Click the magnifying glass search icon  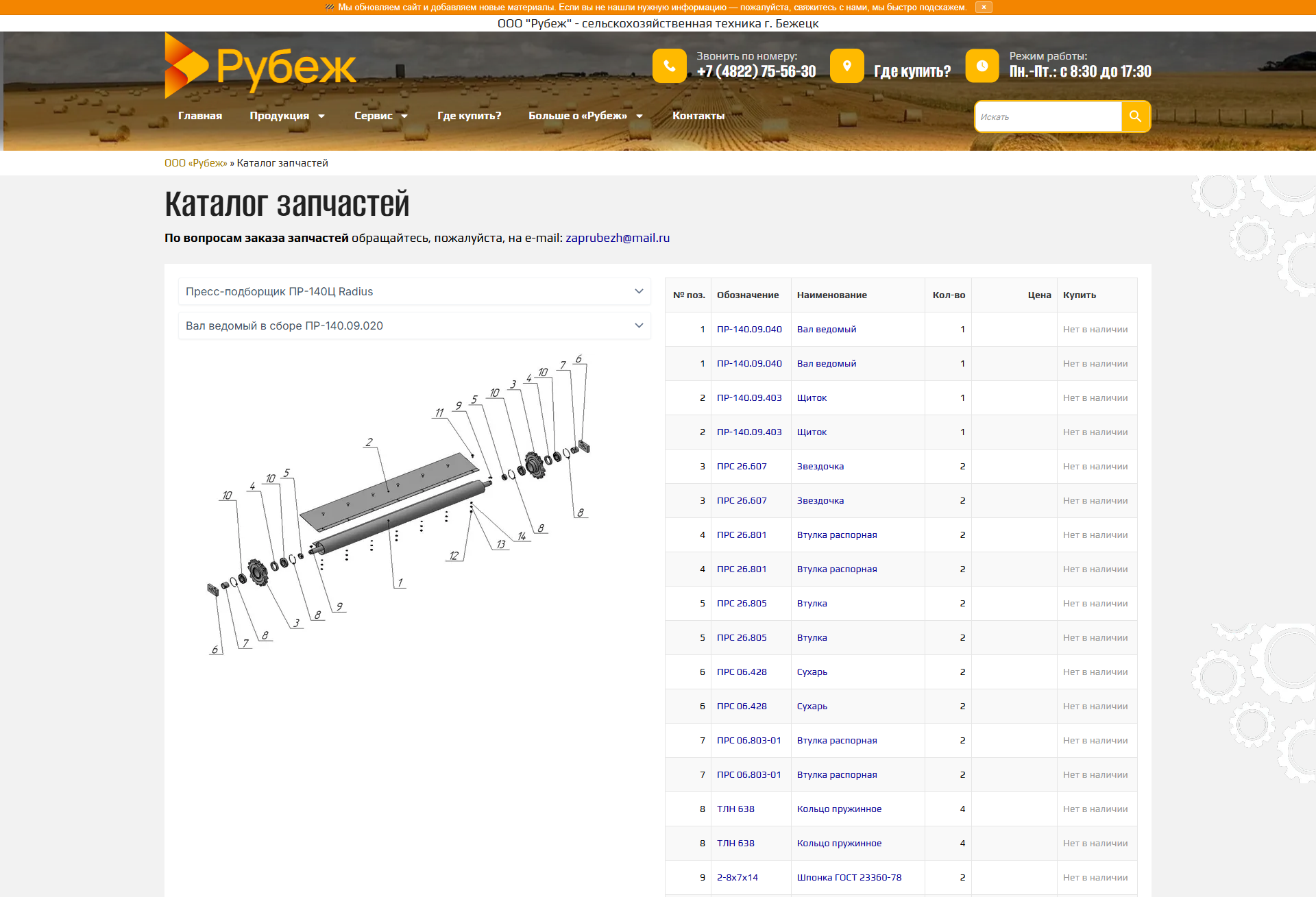pyautogui.click(x=1135, y=116)
